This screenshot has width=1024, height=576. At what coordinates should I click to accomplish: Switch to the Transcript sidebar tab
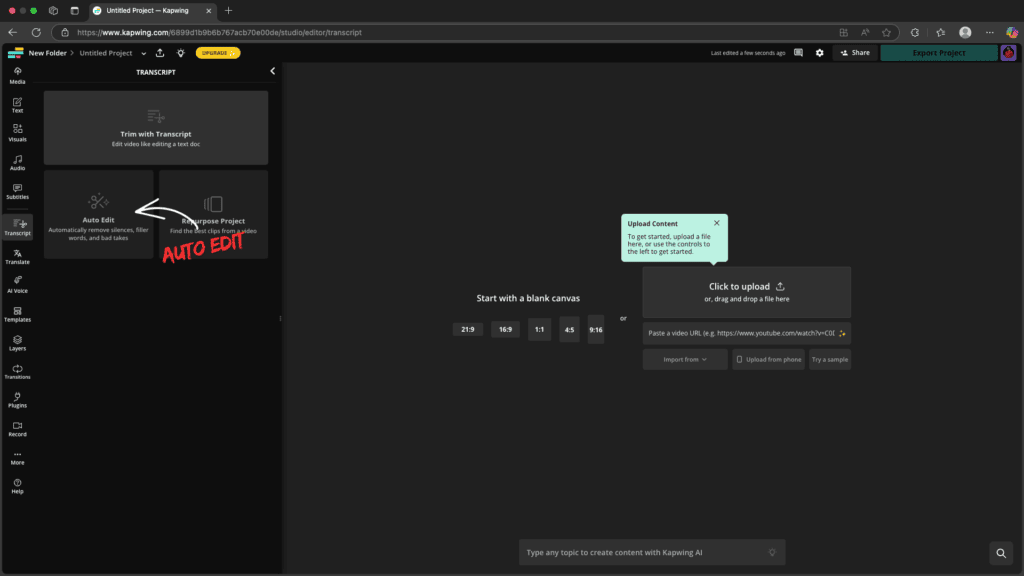coord(17,227)
